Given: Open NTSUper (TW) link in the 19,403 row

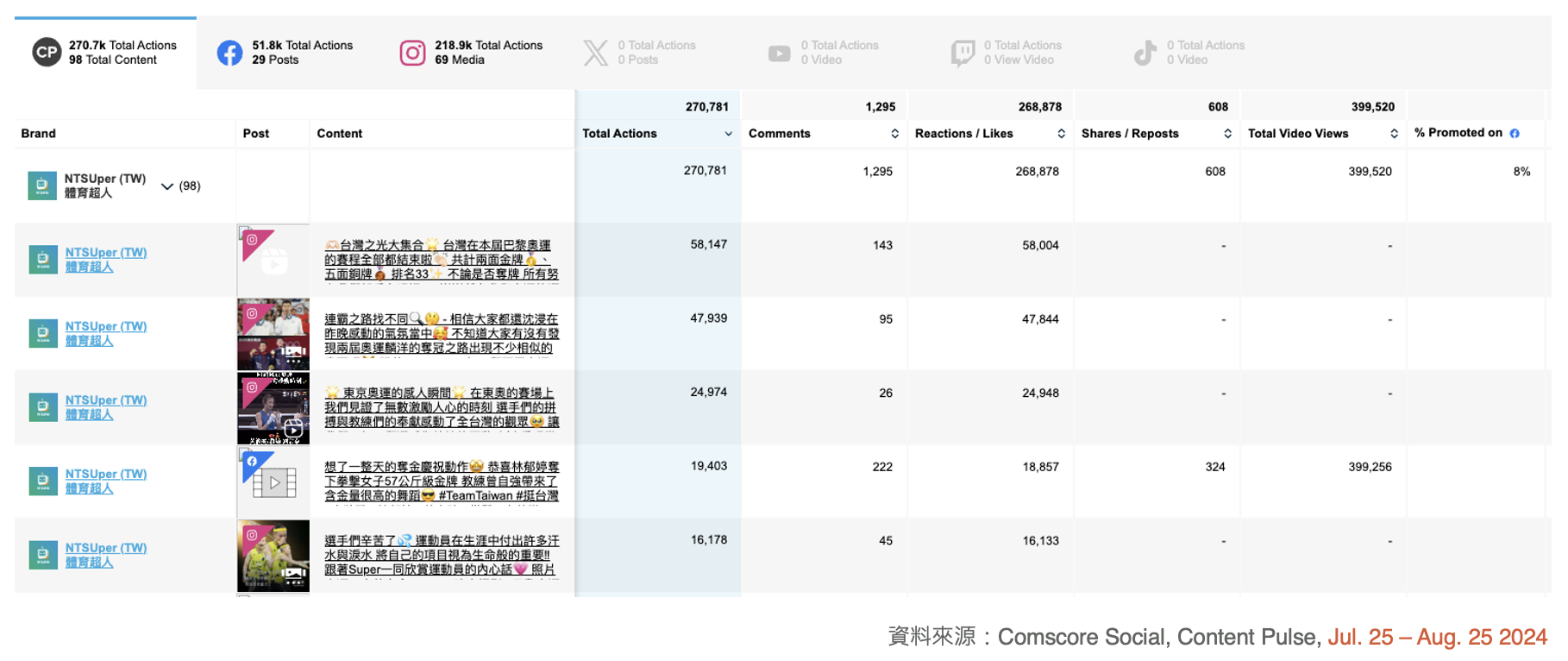Looking at the screenshot, I should click(106, 482).
